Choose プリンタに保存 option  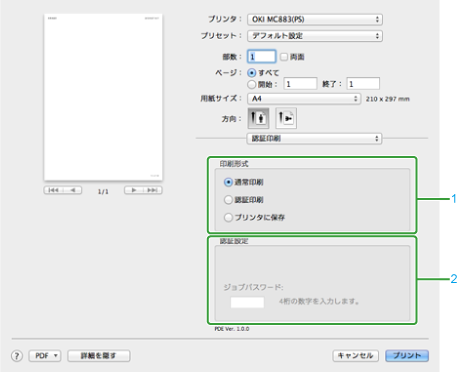click(228, 217)
